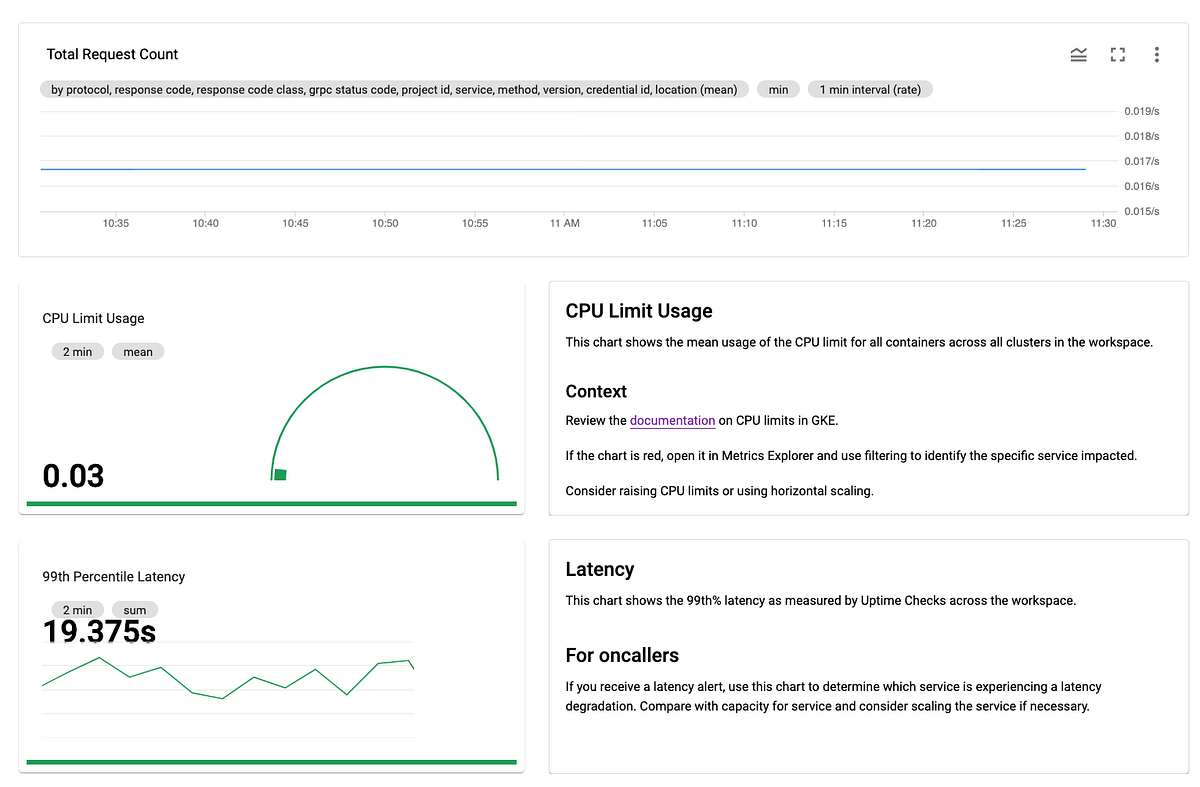Click the sum chip on latency card
The height and width of the screenshot is (787, 1200).
coord(134,609)
